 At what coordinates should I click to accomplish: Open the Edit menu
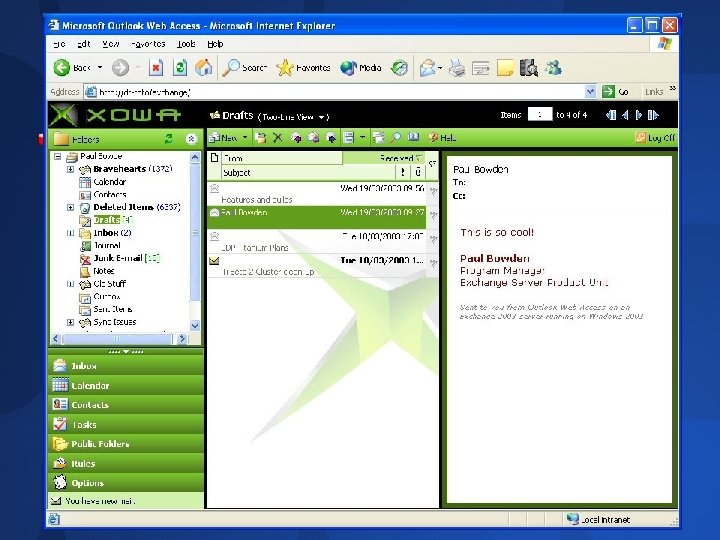[84, 44]
